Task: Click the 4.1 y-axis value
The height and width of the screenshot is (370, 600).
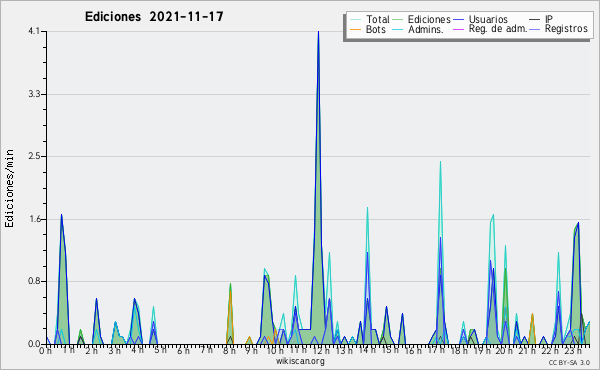Action: [x=34, y=31]
